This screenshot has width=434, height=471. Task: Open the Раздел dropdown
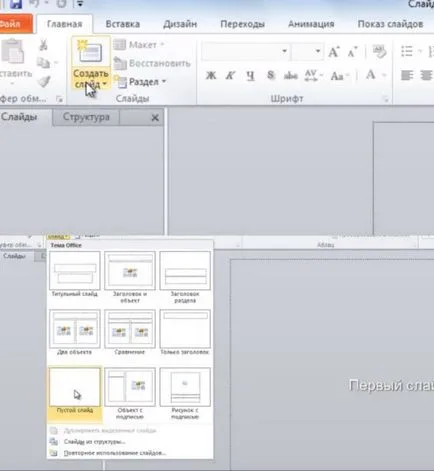point(141,82)
